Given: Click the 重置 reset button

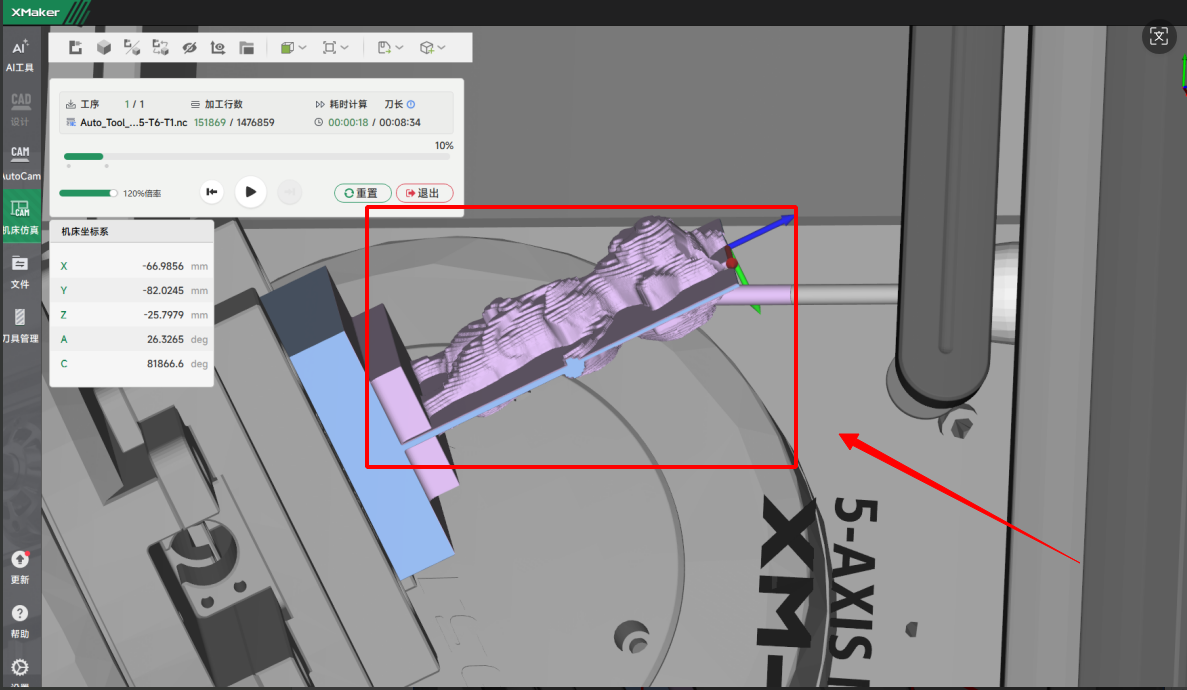Looking at the screenshot, I should (362, 193).
